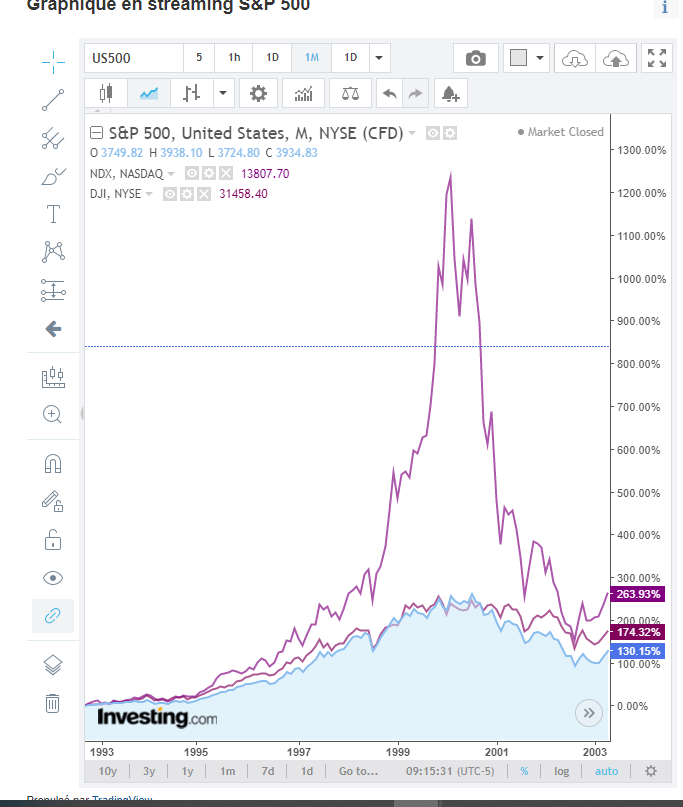The width and height of the screenshot is (683, 807).
Task: Select the first 1D interval
Action: (x=272, y=58)
